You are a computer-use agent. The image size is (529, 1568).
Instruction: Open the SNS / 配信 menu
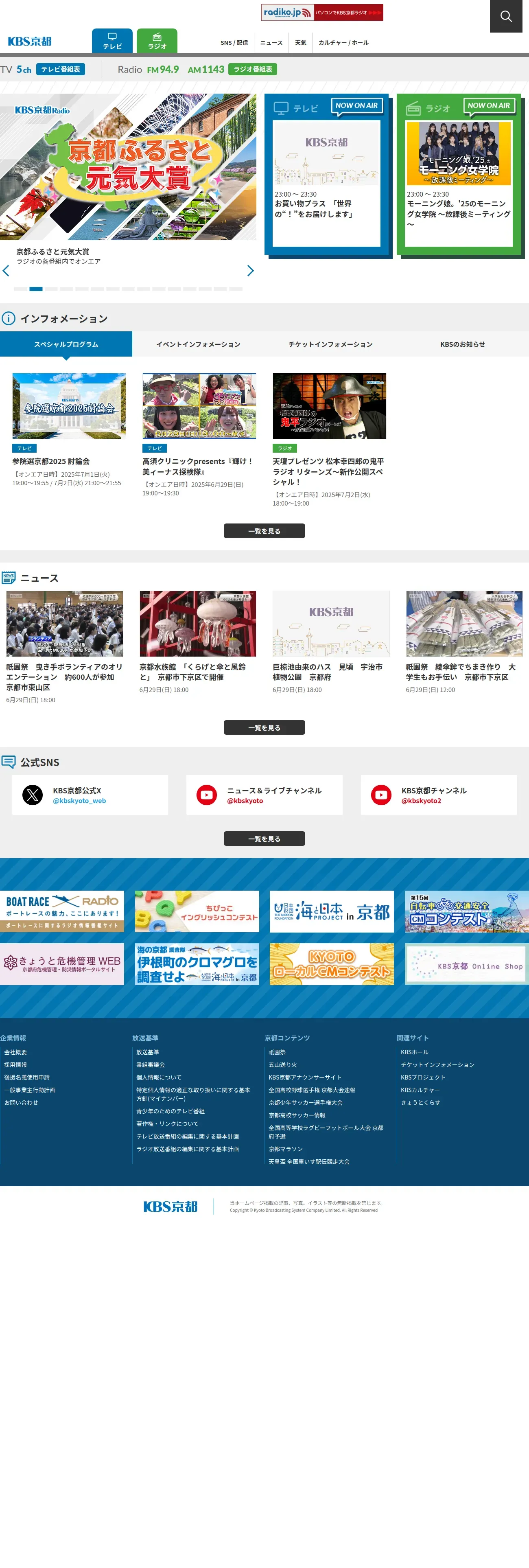(234, 43)
